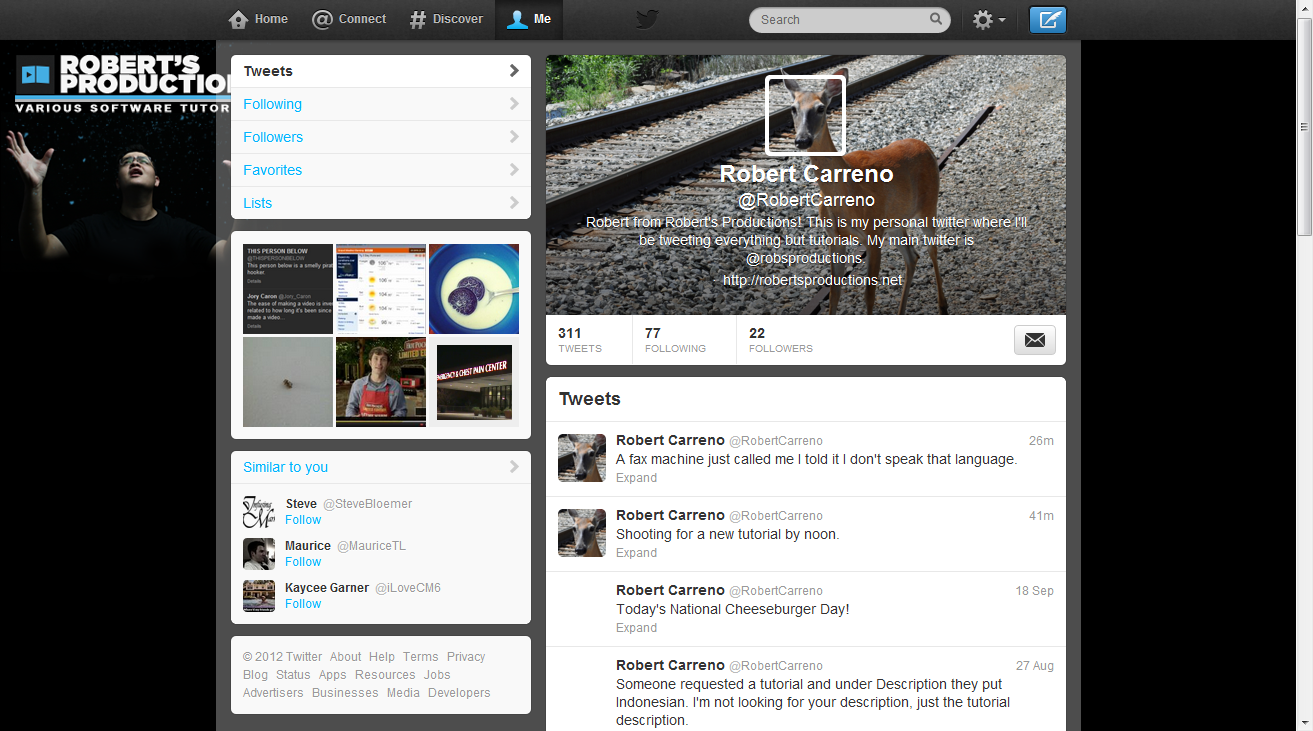Image resolution: width=1313 pixels, height=731 pixels.
Task: Click chevron on Following row
Action: [514, 104]
